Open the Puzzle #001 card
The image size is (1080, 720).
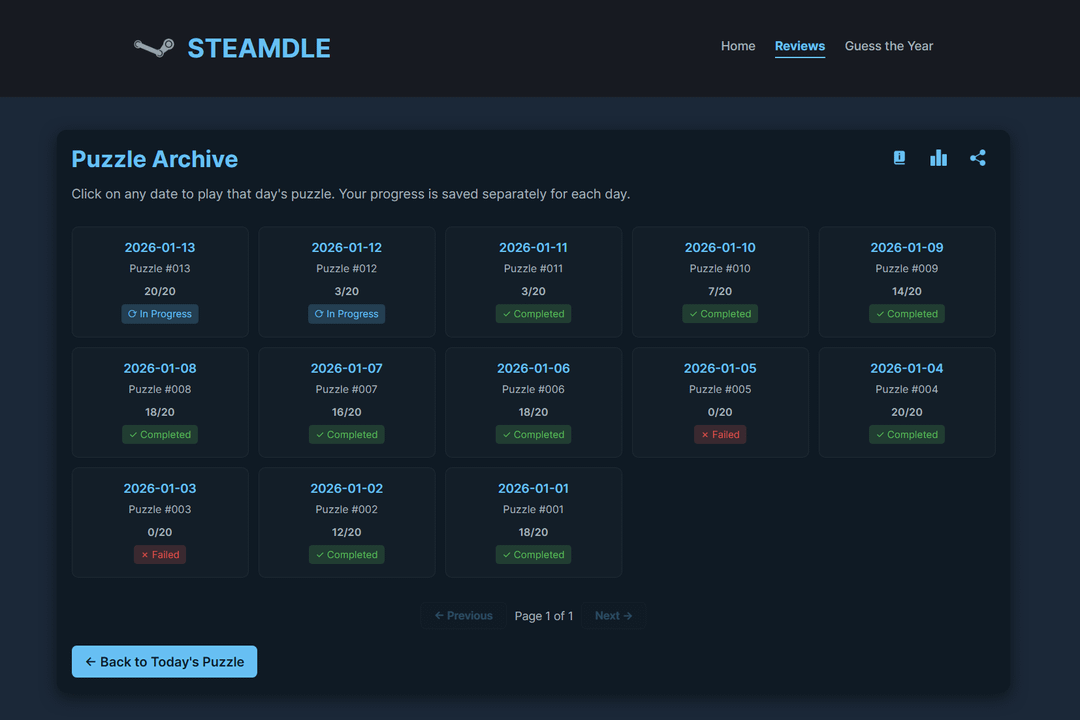(x=533, y=522)
